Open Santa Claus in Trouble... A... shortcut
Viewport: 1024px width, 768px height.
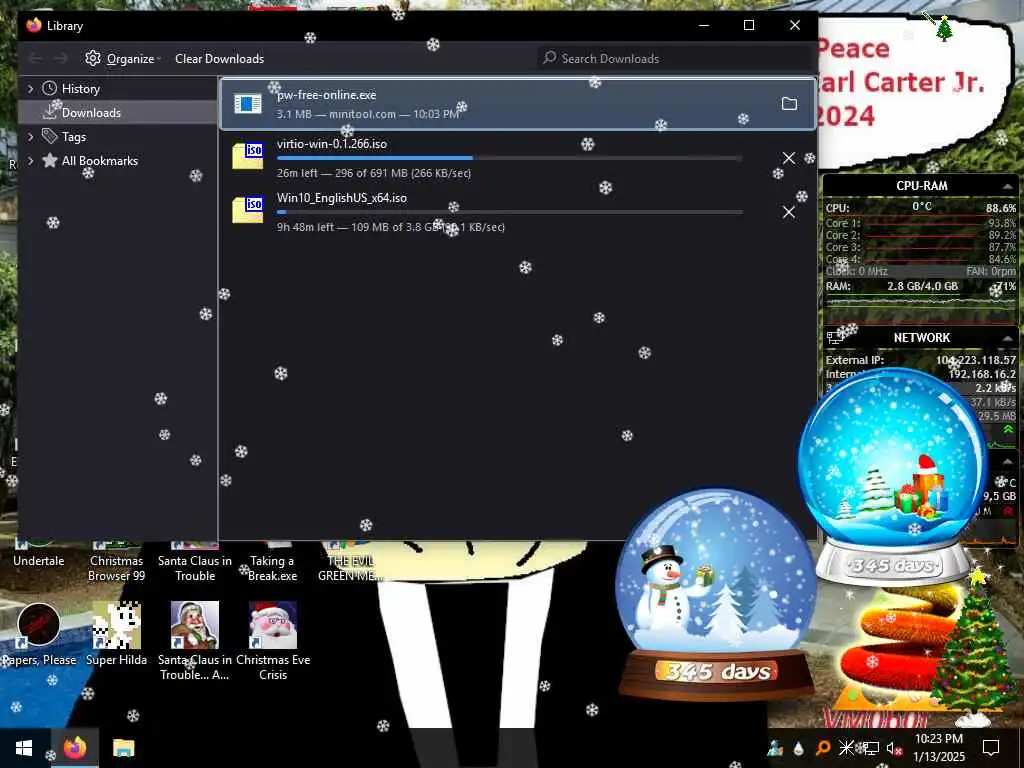pyautogui.click(x=195, y=641)
